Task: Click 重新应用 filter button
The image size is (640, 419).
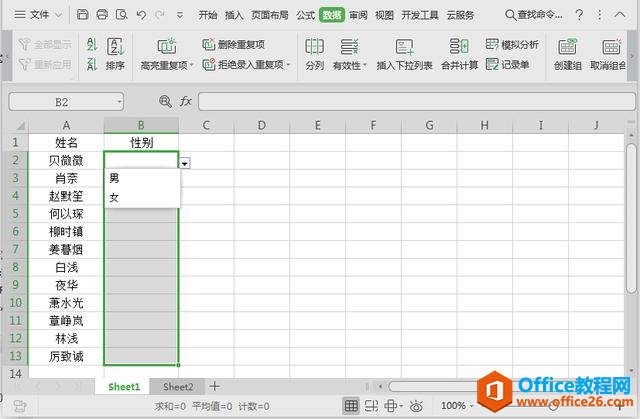Action: point(45,64)
